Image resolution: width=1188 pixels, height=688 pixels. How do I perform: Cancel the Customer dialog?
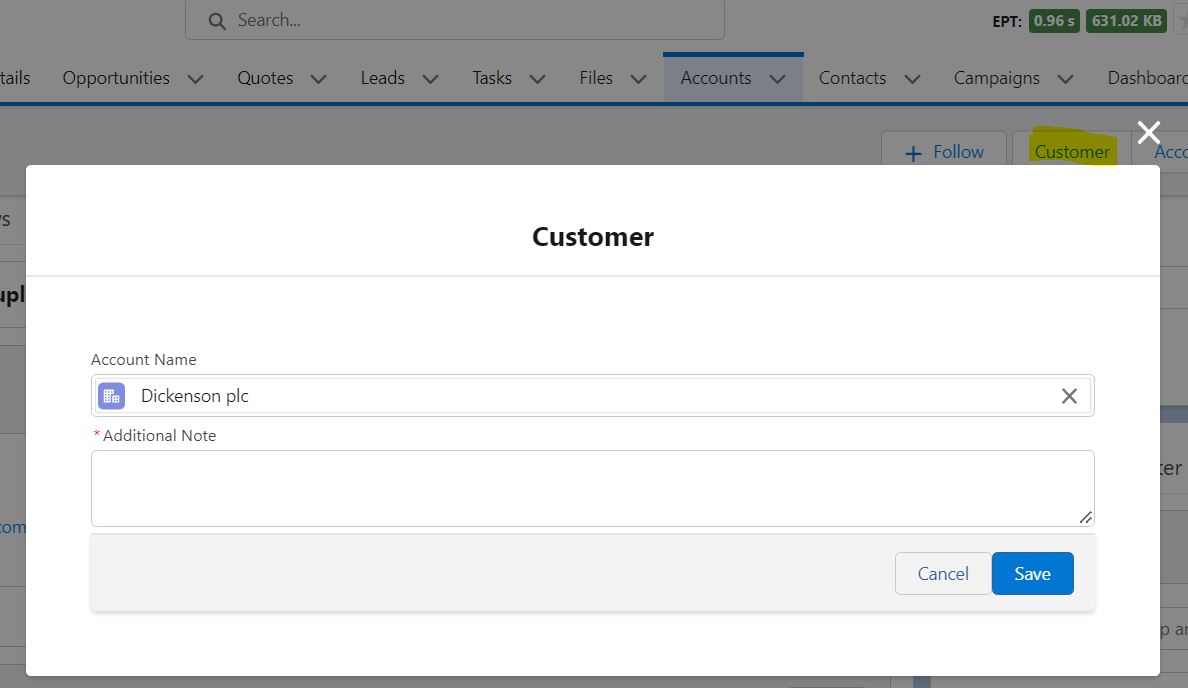tap(941, 573)
